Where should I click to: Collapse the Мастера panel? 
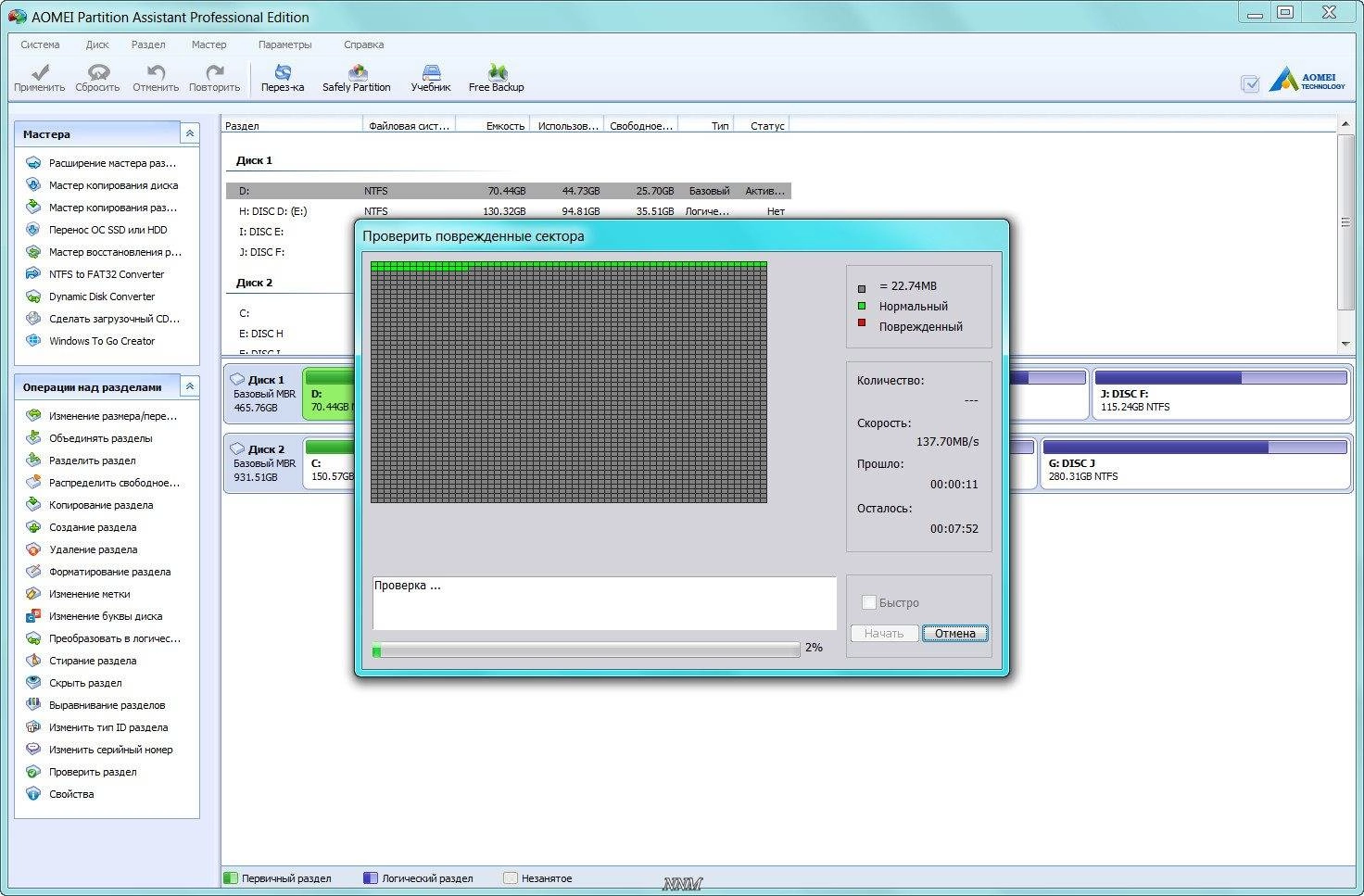pyautogui.click(x=189, y=133)
